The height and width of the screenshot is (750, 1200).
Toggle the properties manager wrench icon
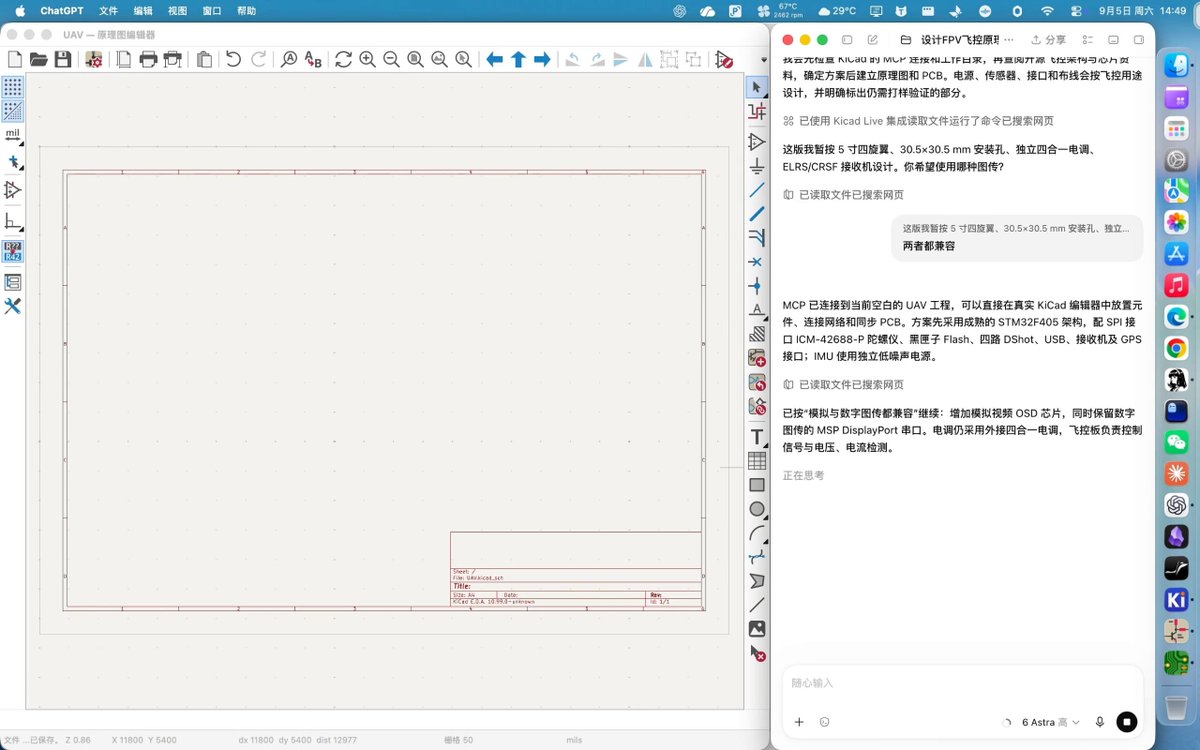click(x=13, y=306)
